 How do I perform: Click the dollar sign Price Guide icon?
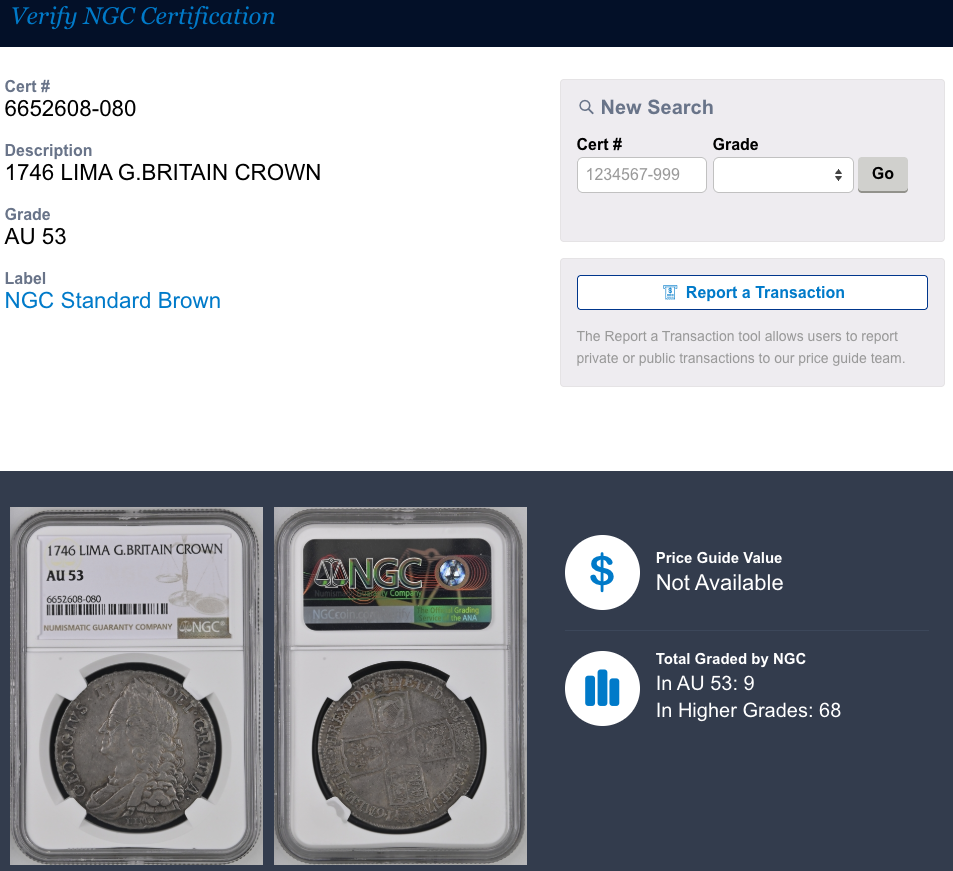pyautogui.click(x=602, y=573)
